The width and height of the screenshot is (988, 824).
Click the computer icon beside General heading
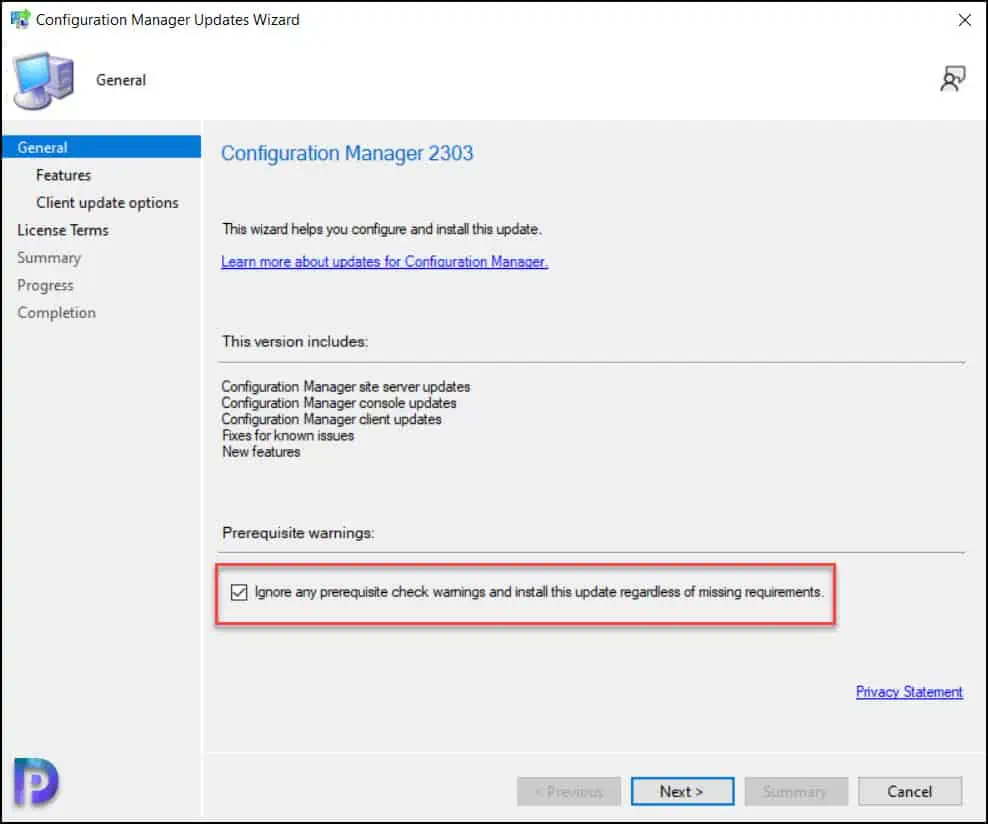point(43,80)
